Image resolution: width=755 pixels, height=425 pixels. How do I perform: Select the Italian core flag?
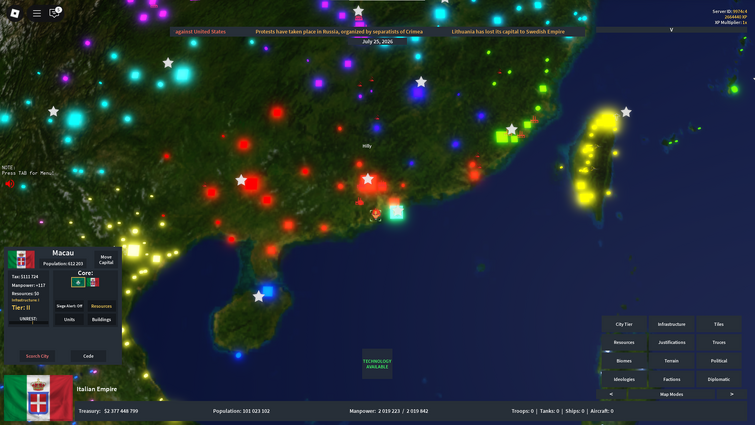point(94,282)
